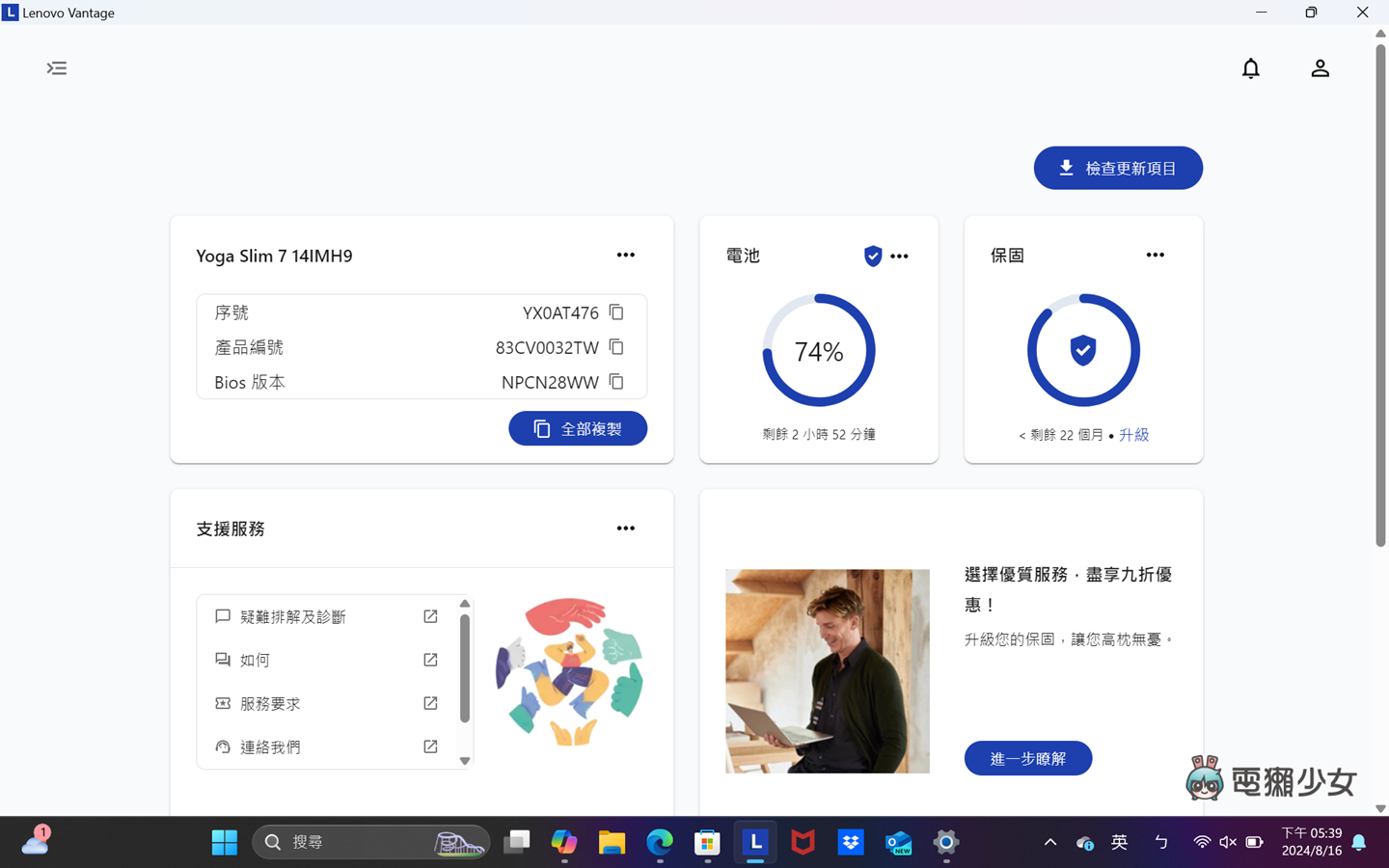
Task: Select 升級您的保固，讓您高枕無憂 text
Action: click(1070, 639)
